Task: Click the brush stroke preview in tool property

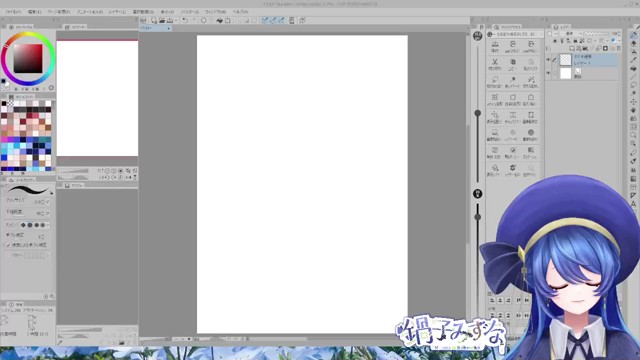Action: (28, 190)
